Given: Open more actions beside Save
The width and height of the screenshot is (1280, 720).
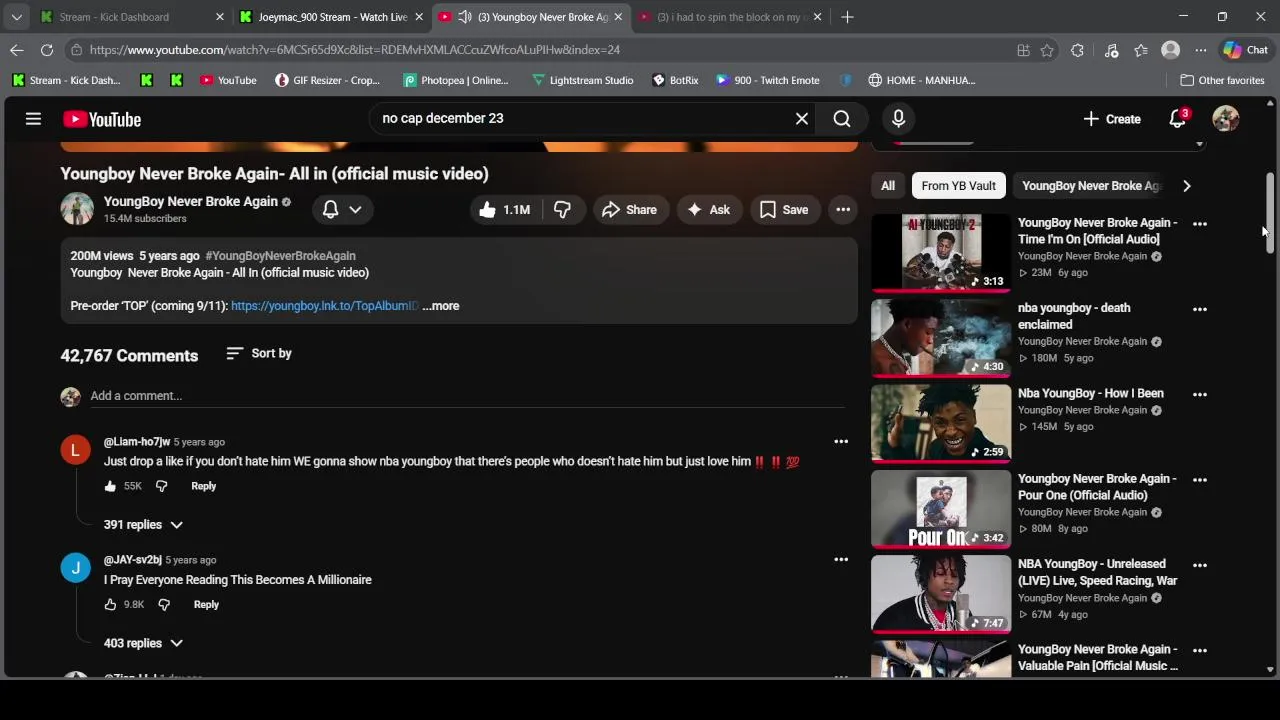Looking at the screenshot, I should 843,210.
